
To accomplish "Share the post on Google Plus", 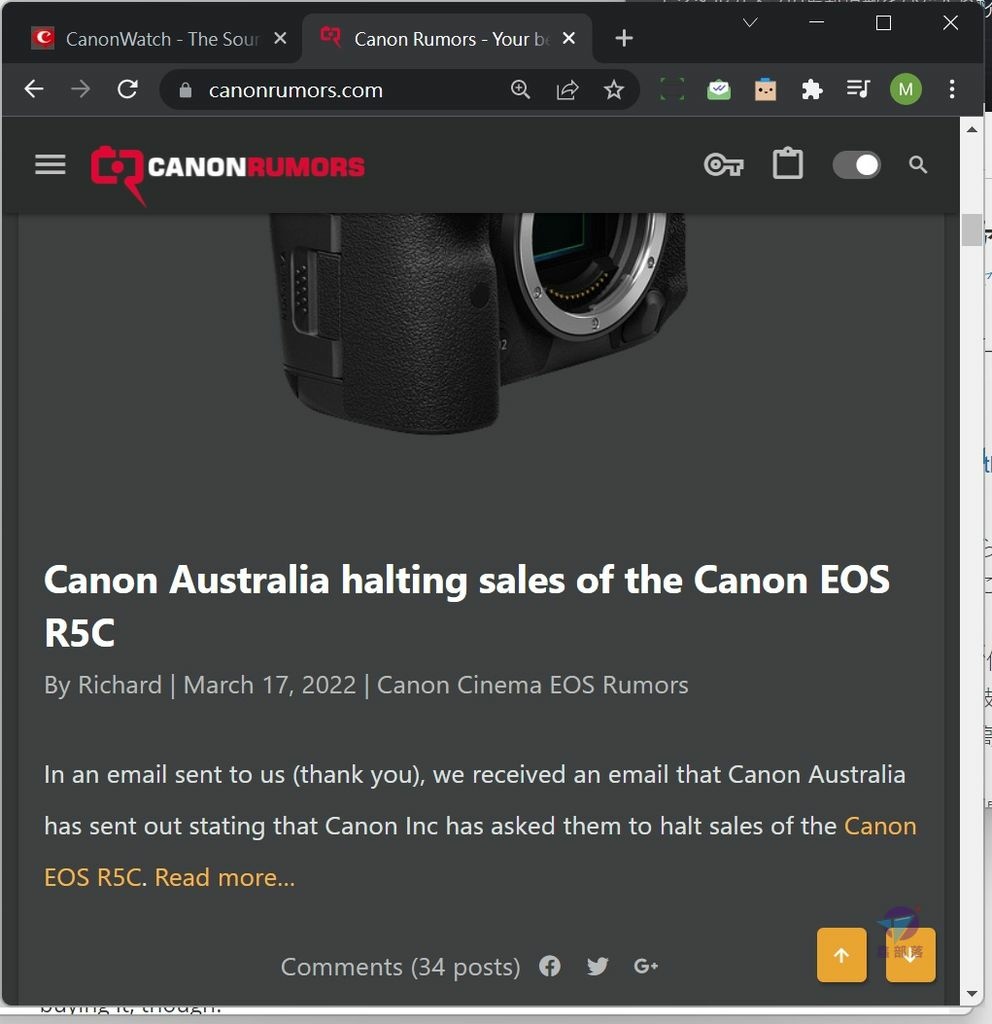I will (x=646, y=966).
